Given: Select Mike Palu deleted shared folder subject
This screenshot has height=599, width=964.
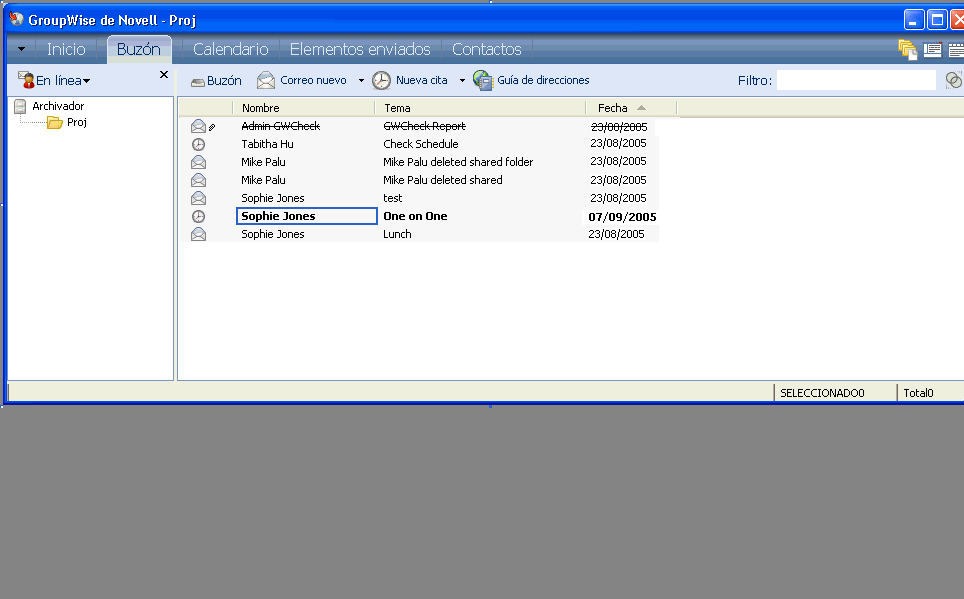Looking at the screenshot, I should pos(458,162).
